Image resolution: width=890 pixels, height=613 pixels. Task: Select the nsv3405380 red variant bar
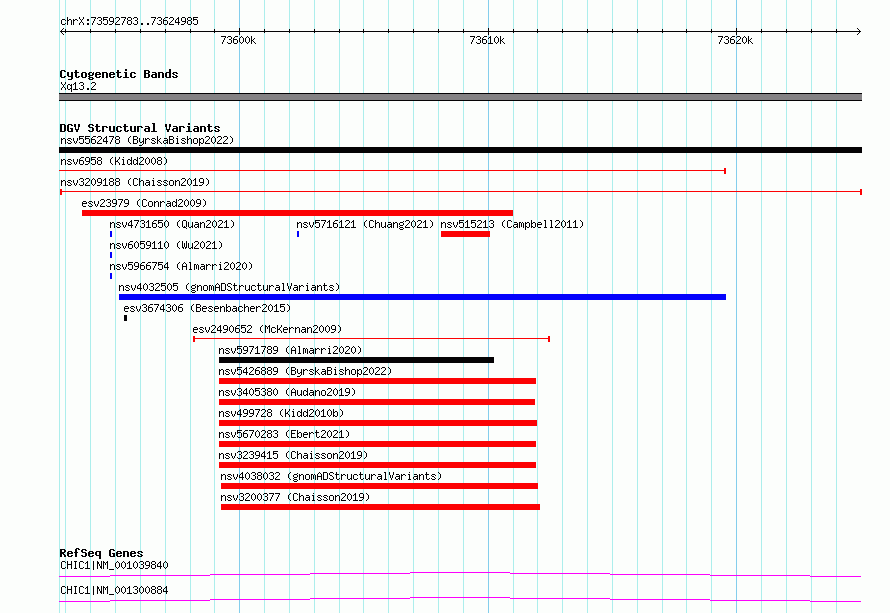(x=377, y=402)
